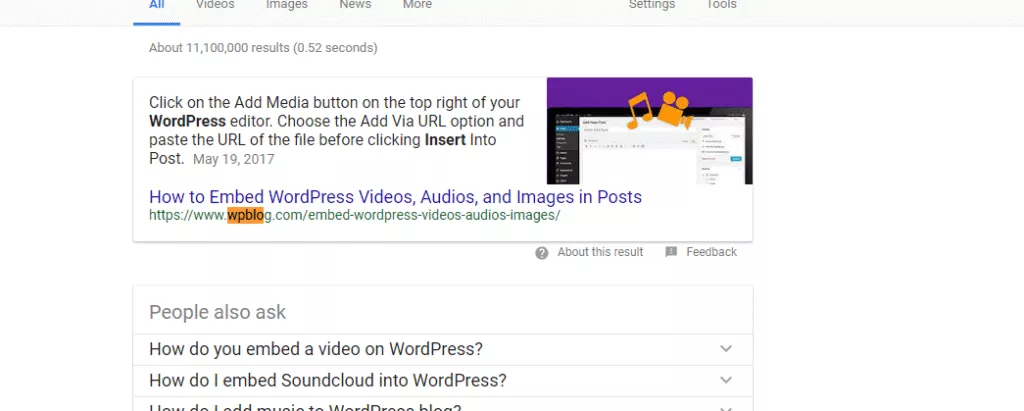Click the 'About 11,100,000 results' text
Screen dimensions: 1024x411
(263, 48)
